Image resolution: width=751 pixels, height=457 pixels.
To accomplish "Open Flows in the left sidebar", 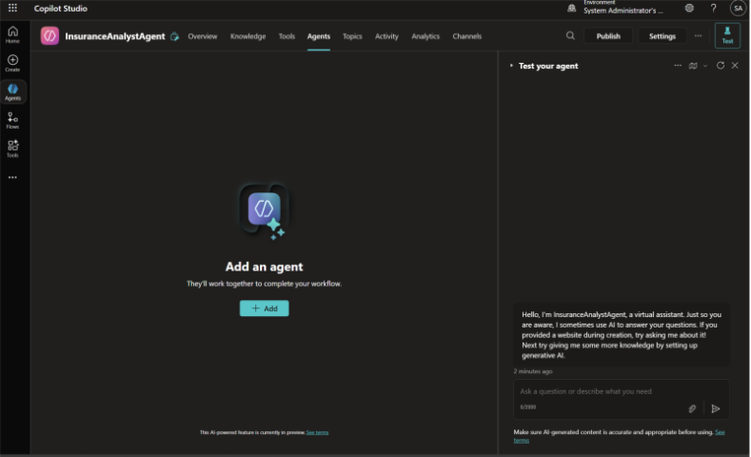I will (x=12, y=120).
